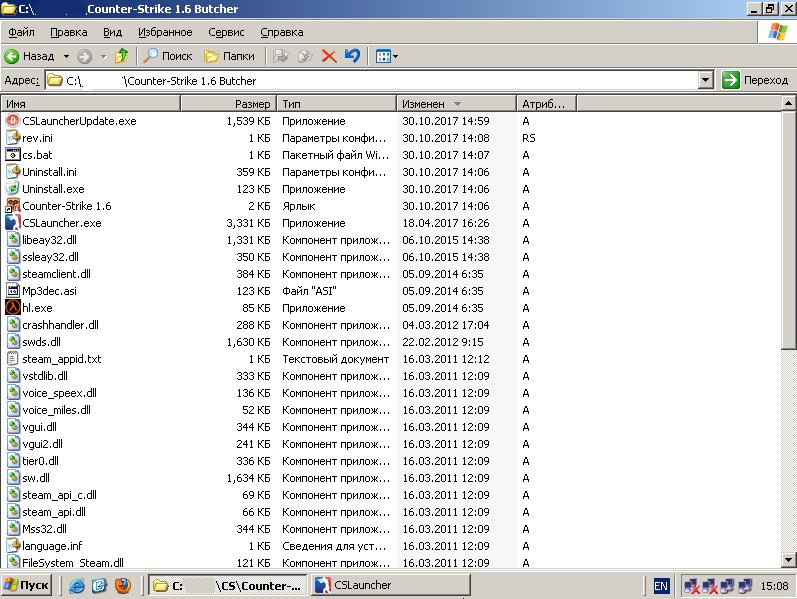Select the vgui2.dll file name
The height and width of the screenshot is (599, 797).
pyautogui.click(x=43, y=444)
